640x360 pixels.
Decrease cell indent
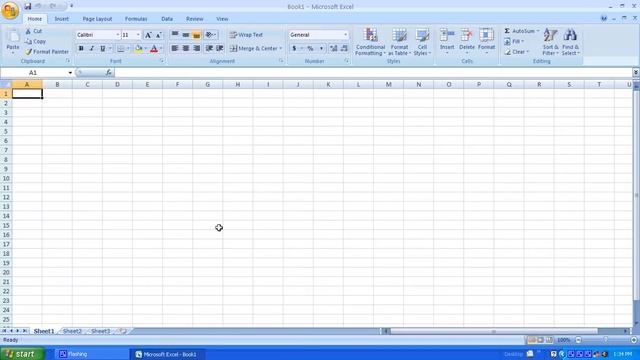click(x=209, y=49)
